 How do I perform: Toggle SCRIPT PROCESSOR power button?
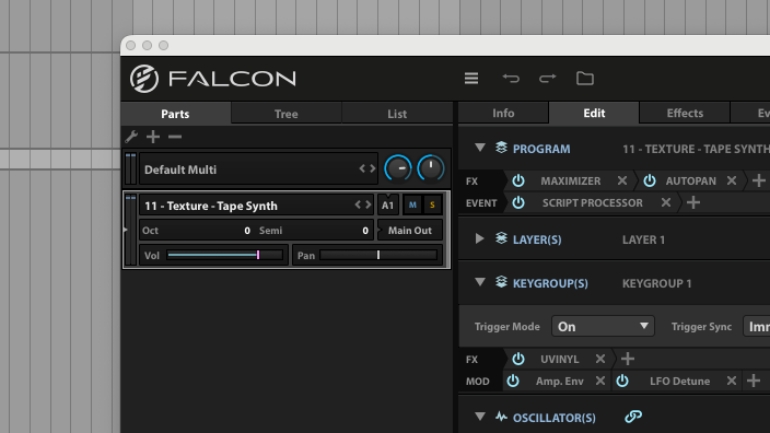tap(518, 202)
